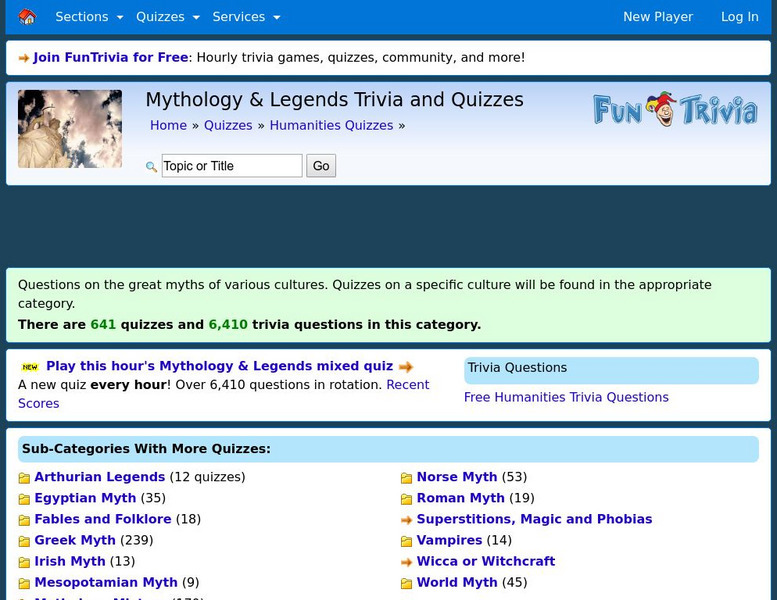Play this hour's Mythology & Legends mixed quiz
The height and width of the screenshot is (600, 777).
coord(220,366)
